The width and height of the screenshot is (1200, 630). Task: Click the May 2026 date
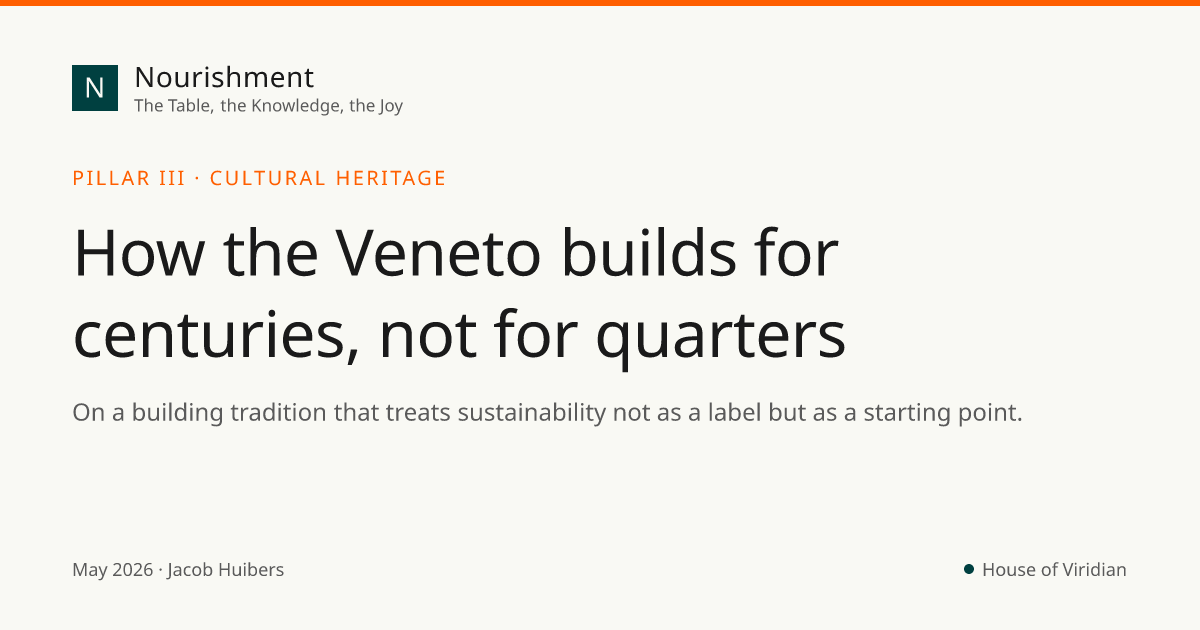click(x=112, y=570)
